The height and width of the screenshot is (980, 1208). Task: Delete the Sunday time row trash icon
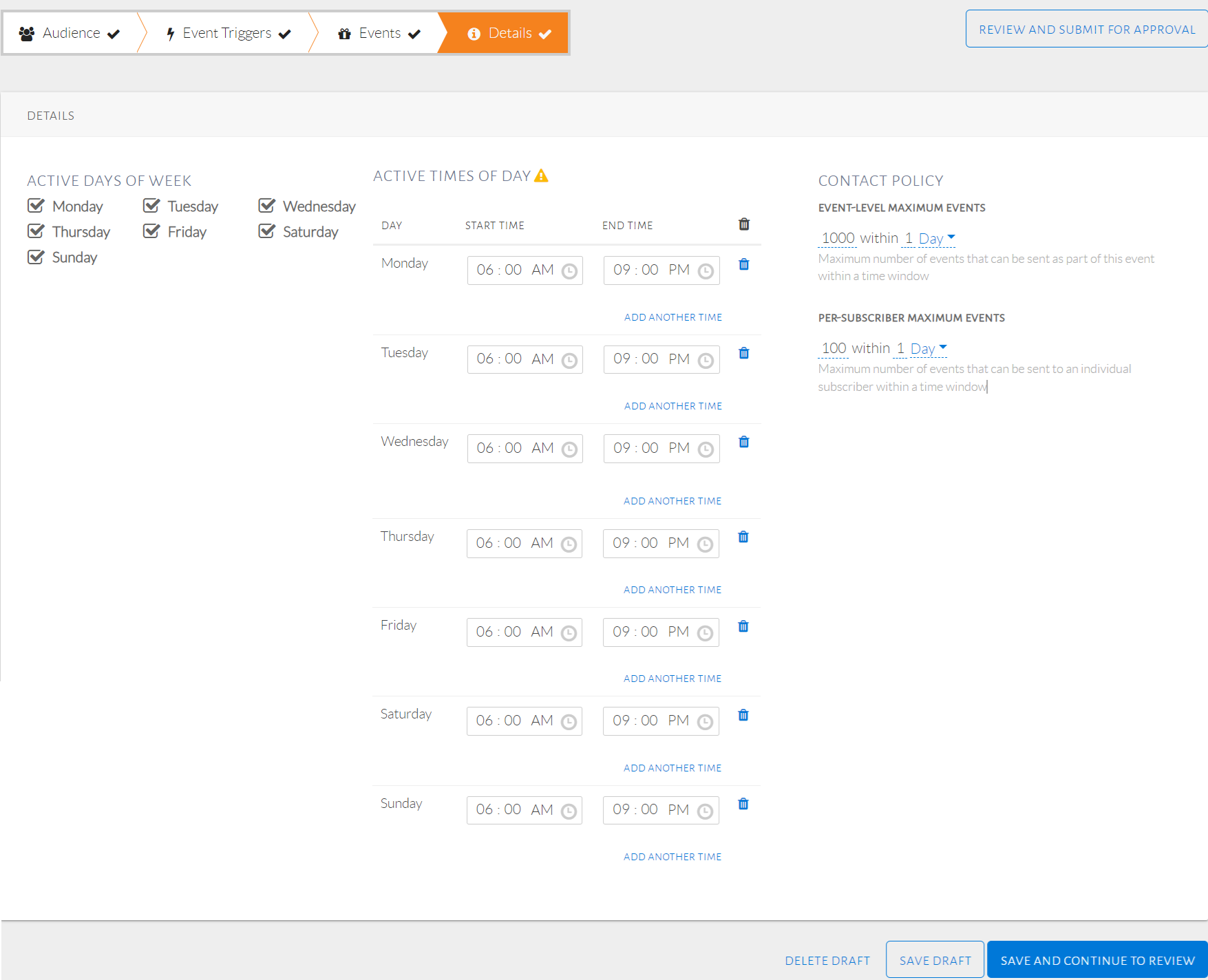(x=743, y=804)
